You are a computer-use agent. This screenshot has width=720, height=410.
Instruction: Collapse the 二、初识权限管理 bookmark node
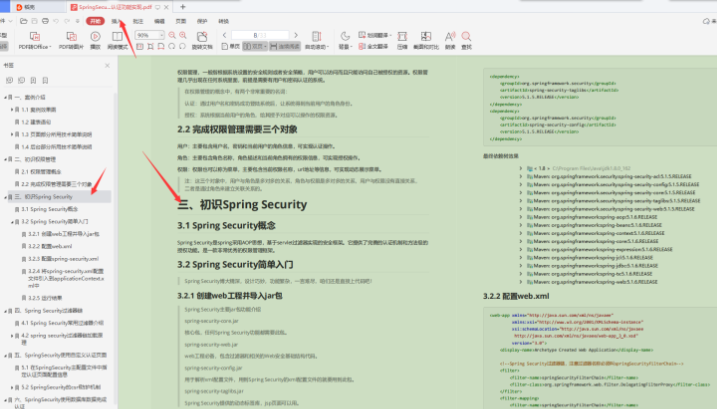[5, 159]
